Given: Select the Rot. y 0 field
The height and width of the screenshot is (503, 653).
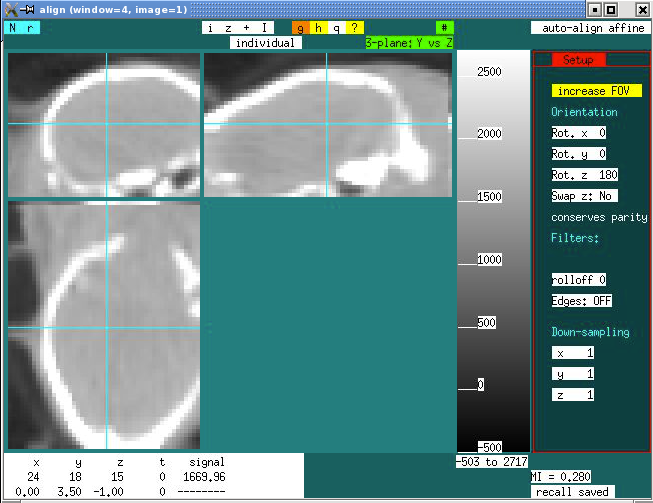Looking at the screenshot, I should point(578,154).
